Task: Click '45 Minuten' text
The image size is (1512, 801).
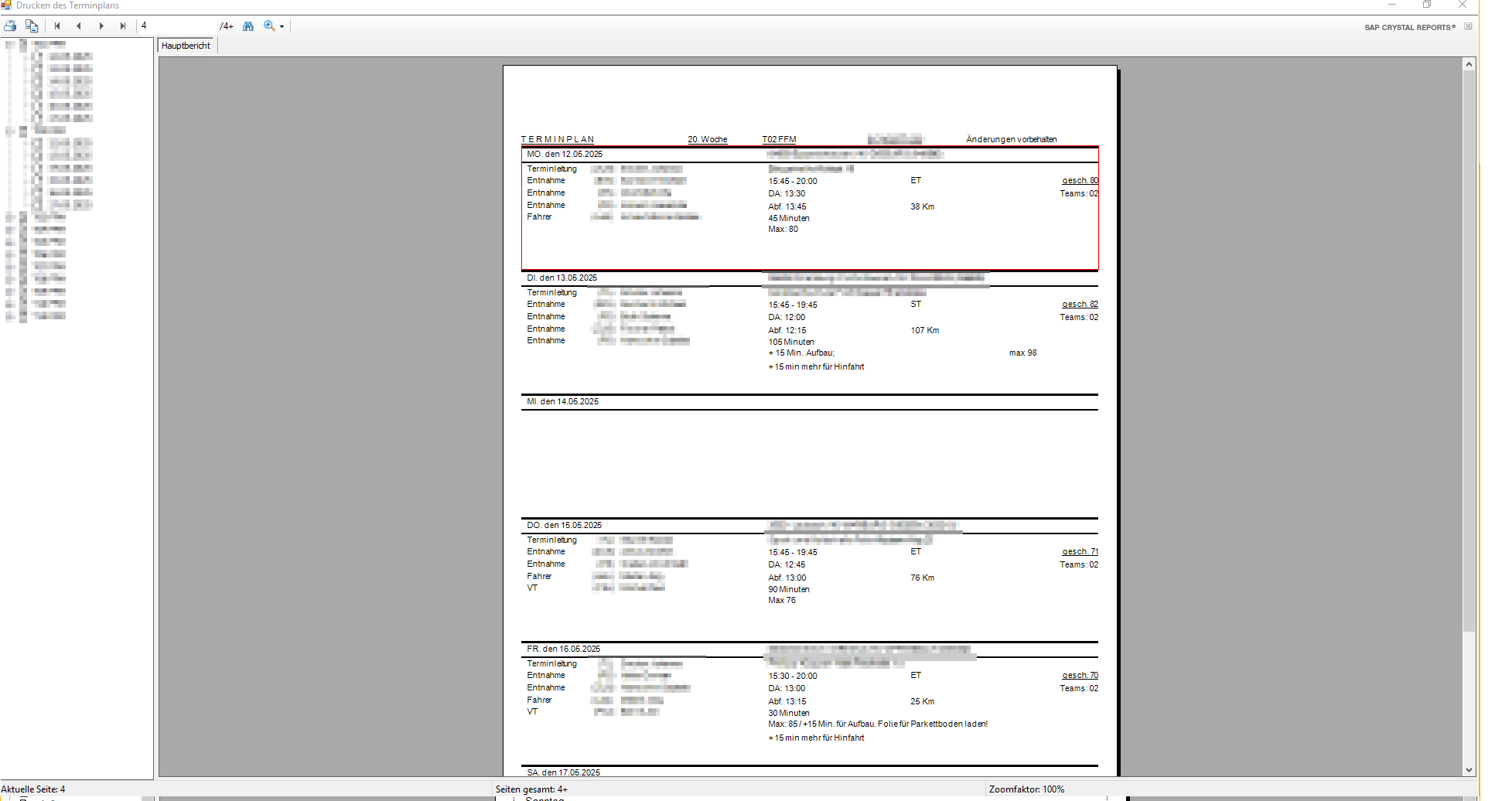Action: click(x=789, y=219)
